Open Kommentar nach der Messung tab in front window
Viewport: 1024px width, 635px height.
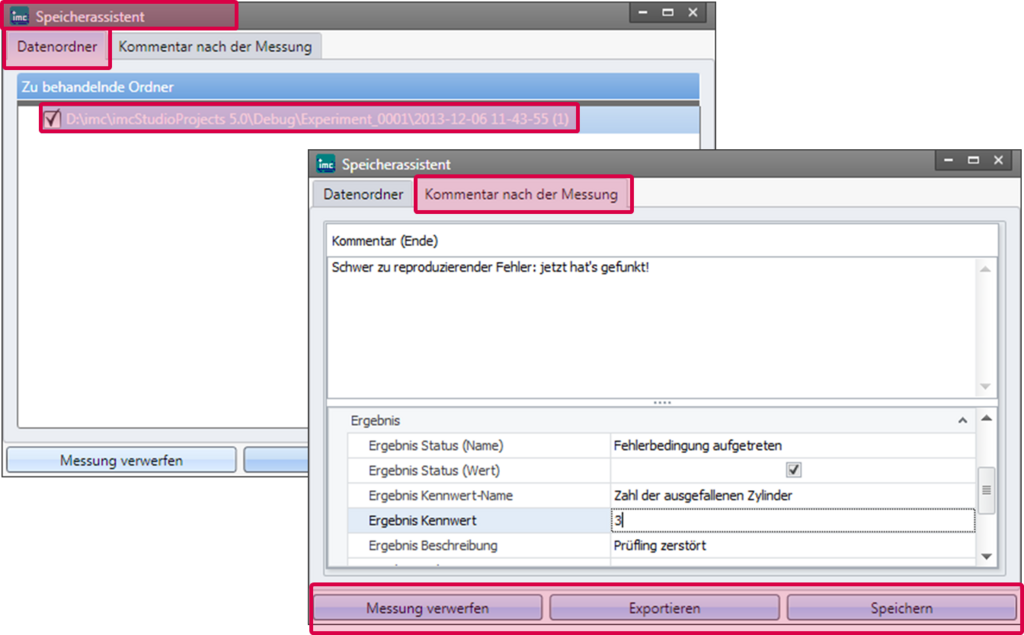pyautogui.click(x=521, y=194)
